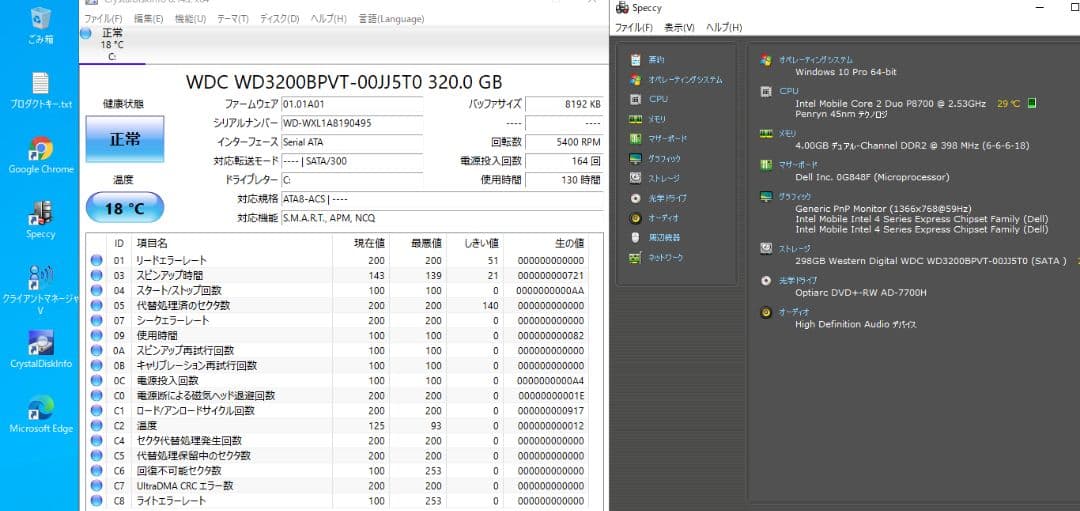Launch Google Chrome from the desktop
This screenshot has width=1080, height=511.
tap(41, 155)
